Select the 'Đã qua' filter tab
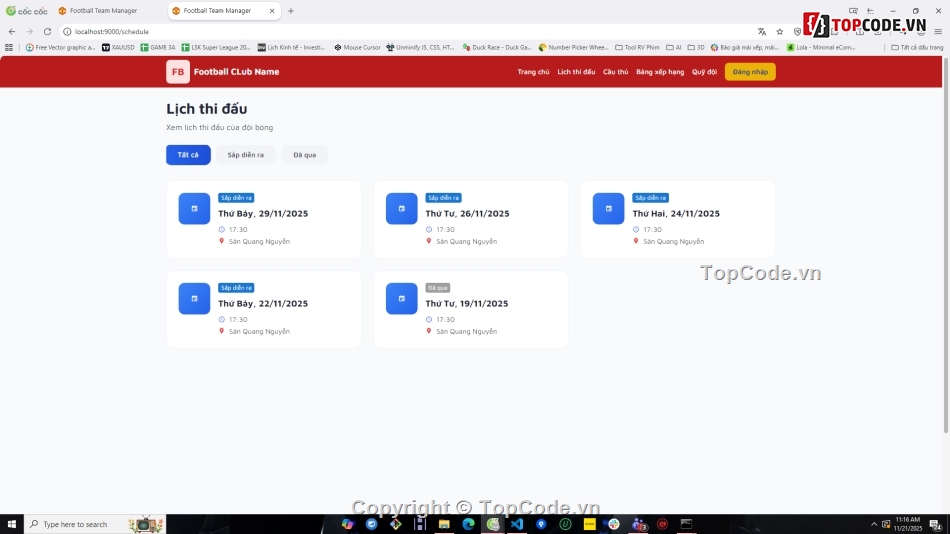 click(304, 155)
